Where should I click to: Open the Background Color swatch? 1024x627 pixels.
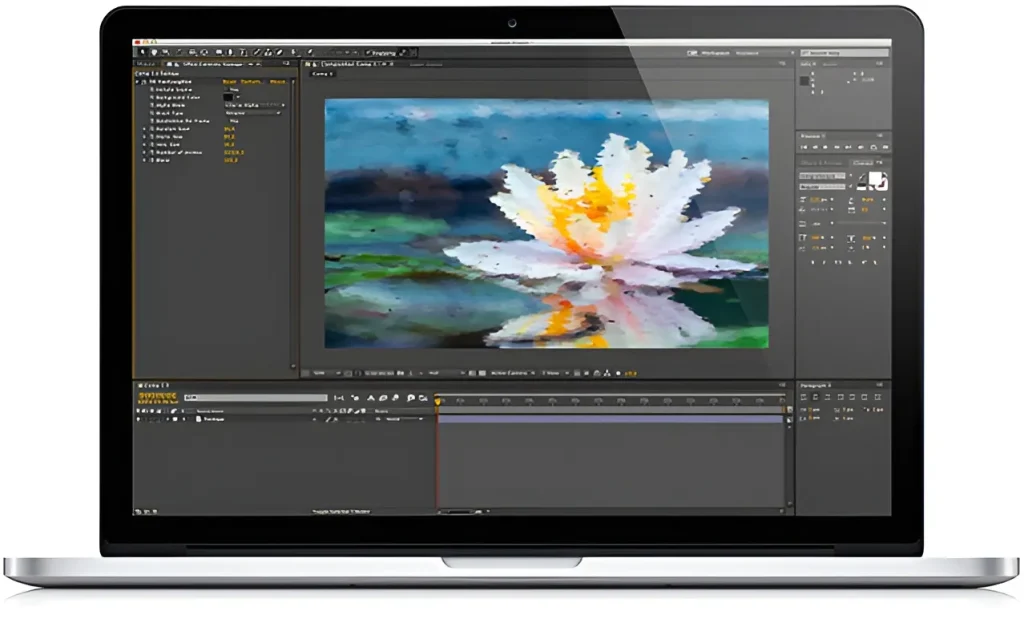(x=228, y=97)
